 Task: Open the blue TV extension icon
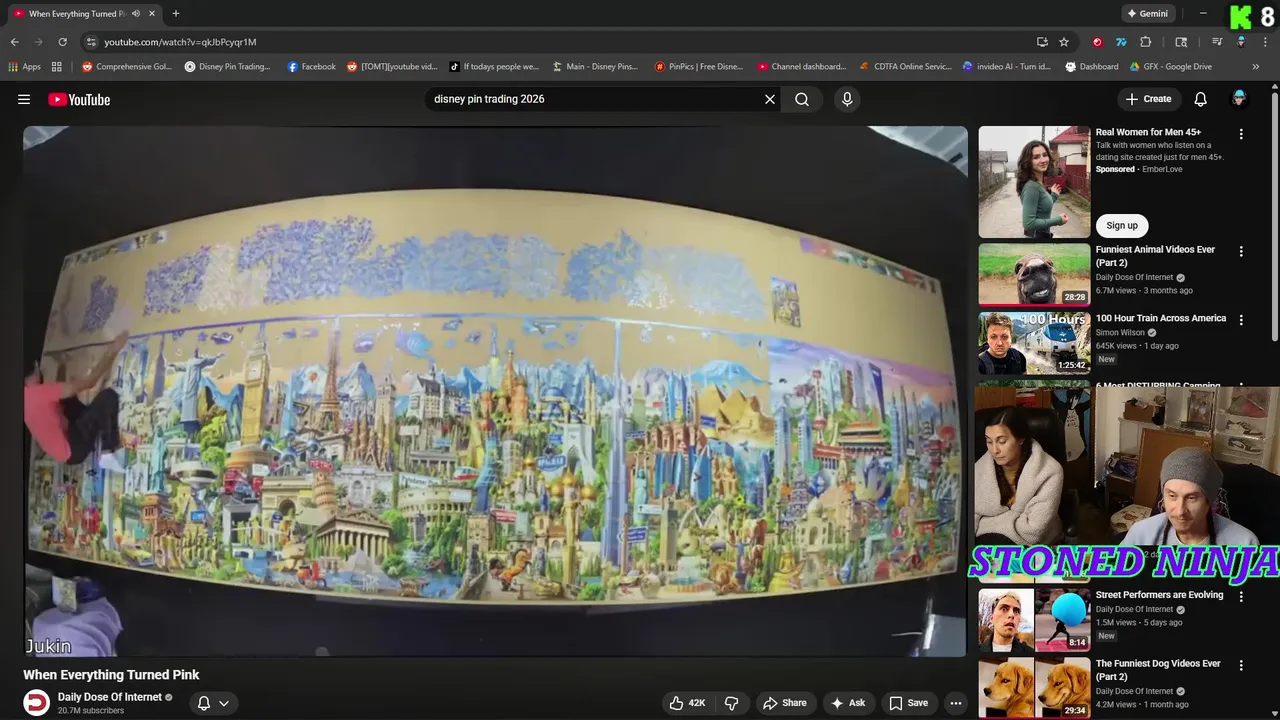coord(1121,42)
